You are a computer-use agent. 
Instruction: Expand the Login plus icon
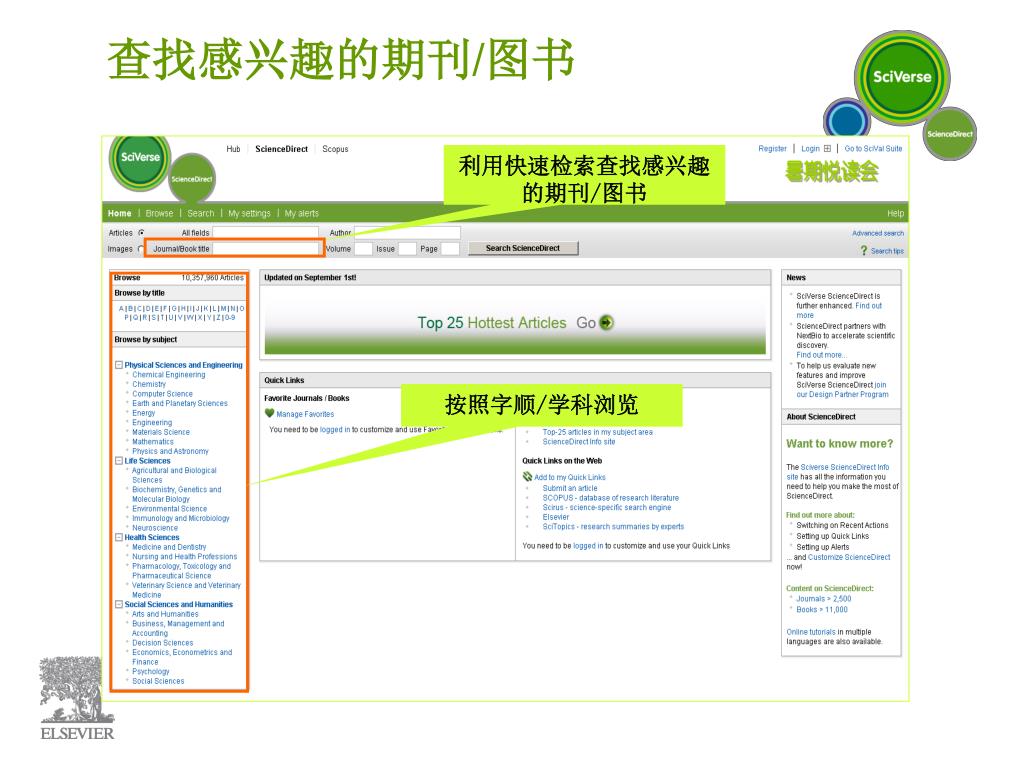pos(827,148)
